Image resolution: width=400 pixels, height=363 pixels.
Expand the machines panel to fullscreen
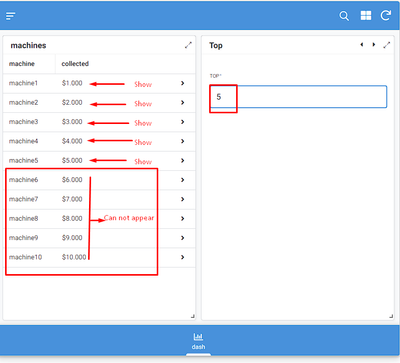[x=188, y=45]
